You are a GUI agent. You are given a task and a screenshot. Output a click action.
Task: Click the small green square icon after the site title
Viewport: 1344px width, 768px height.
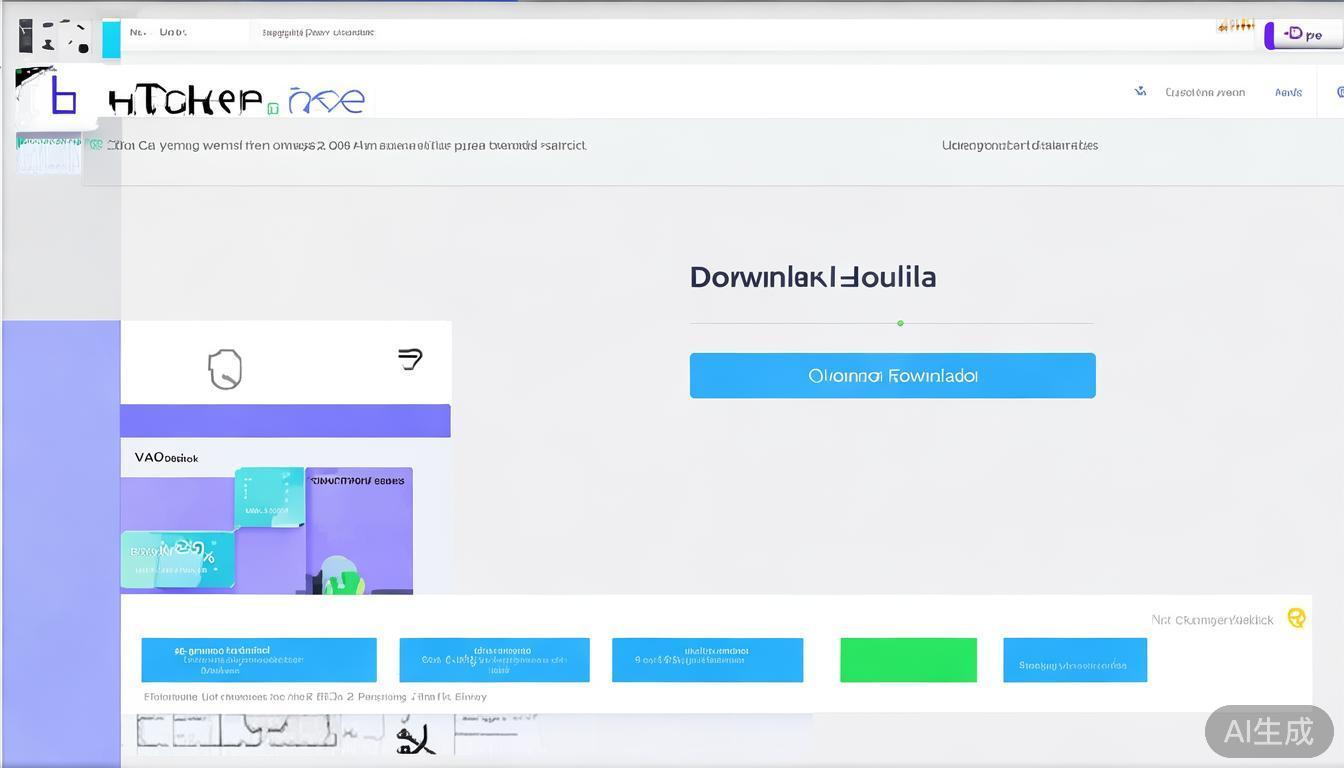pyautogui.click(x=273, y=109)
